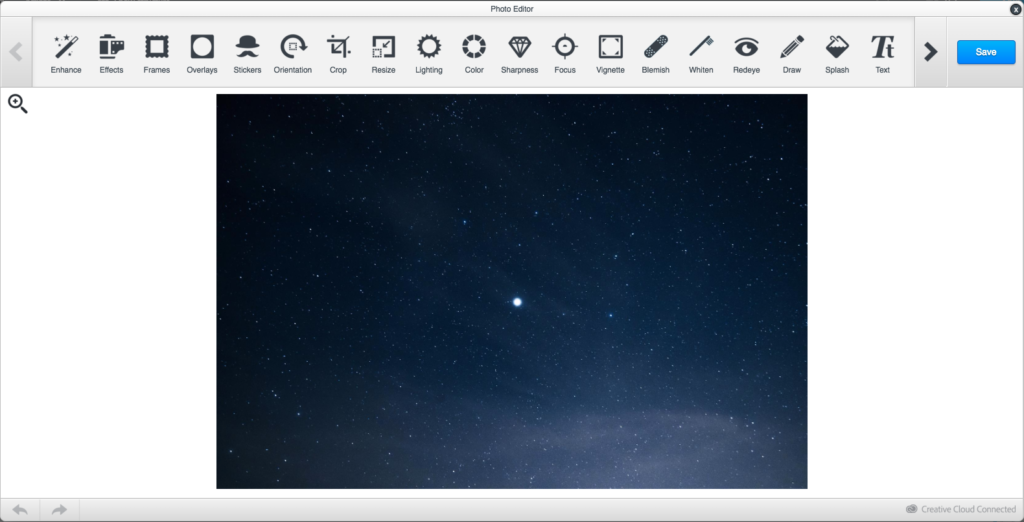Click the starry night photo canvas
Screen dimensions: 1024x522
click(512, 291)
